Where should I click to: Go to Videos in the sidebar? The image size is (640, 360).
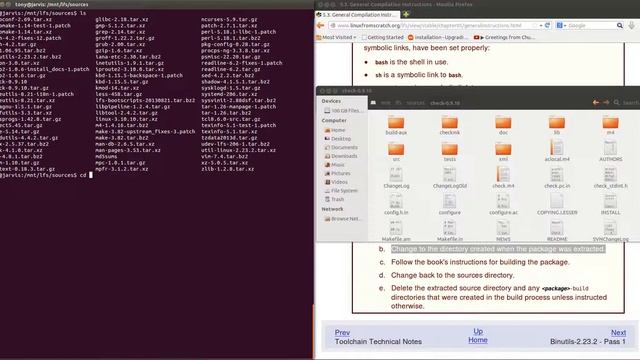pyautogui.click(x=336, y=182)
